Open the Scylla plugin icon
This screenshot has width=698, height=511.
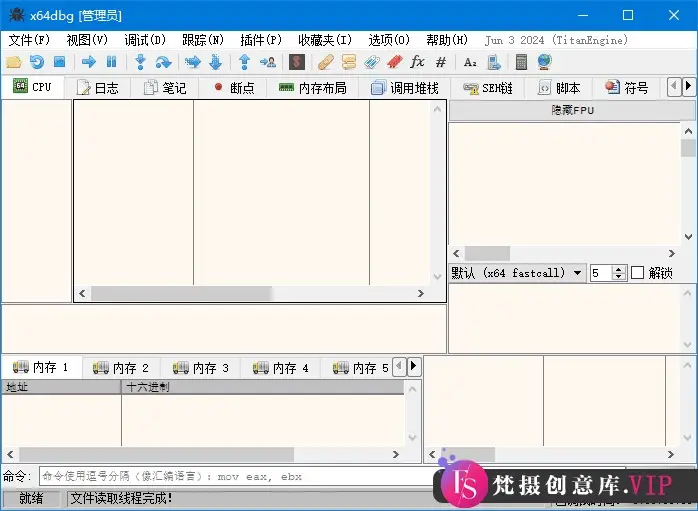coord(297,62)
